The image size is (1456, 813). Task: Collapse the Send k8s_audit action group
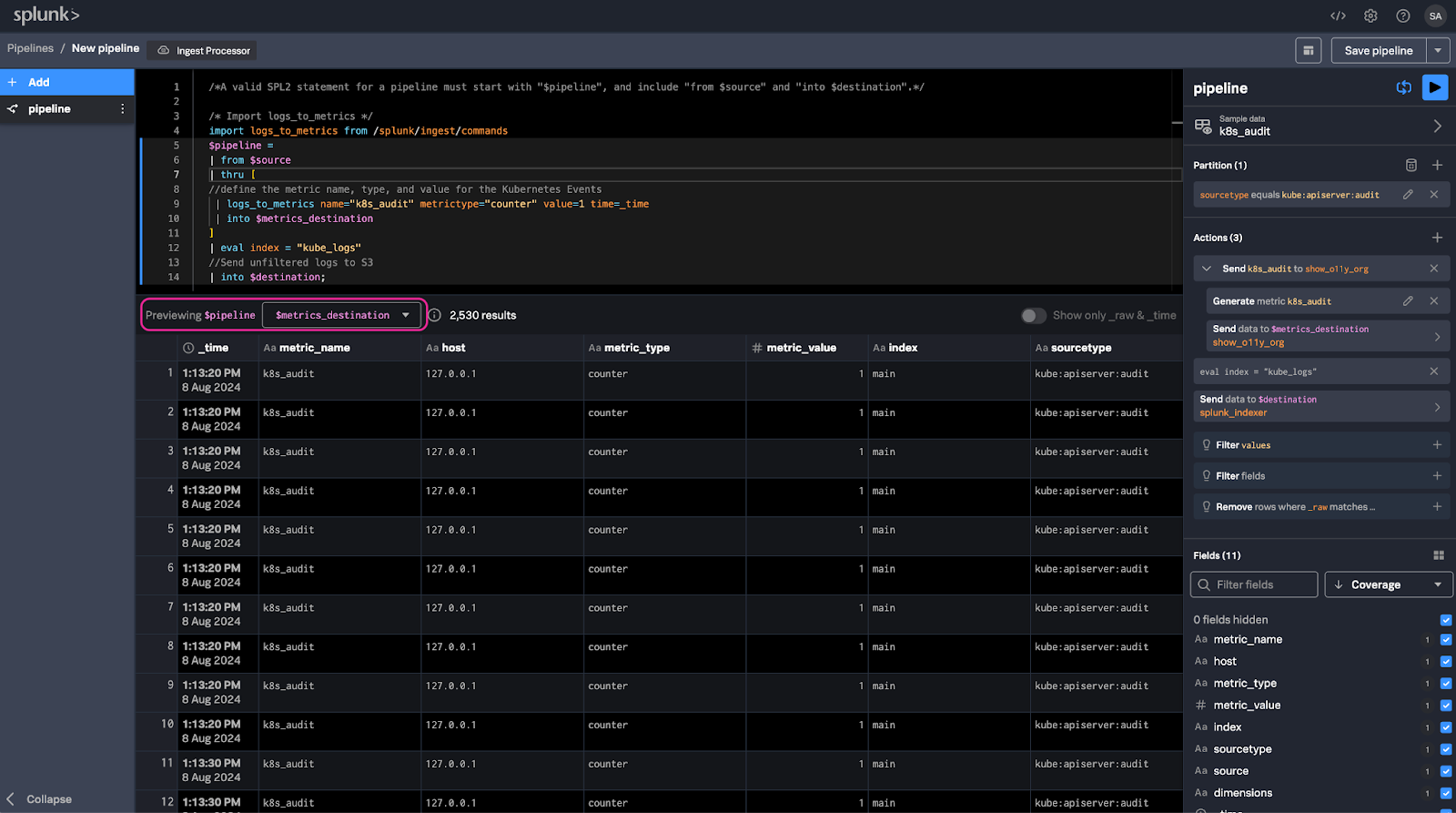point(1207,269)
